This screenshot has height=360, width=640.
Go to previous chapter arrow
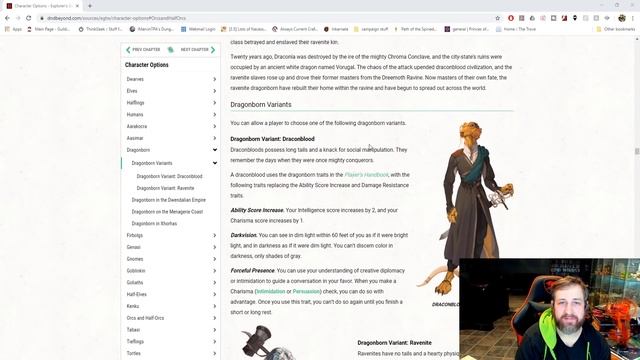point(128,50)
